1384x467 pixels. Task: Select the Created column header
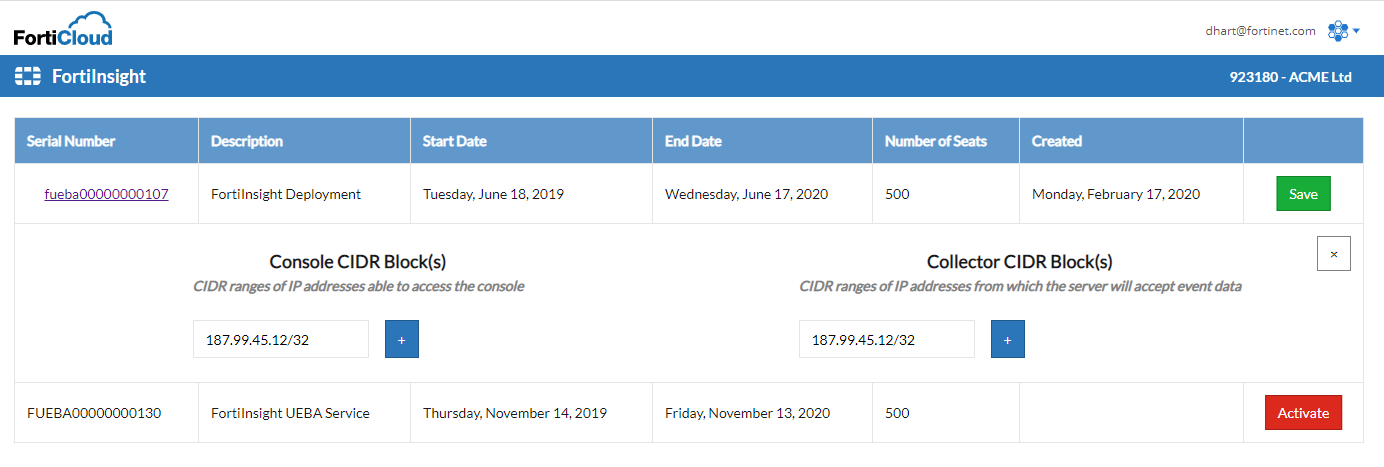coord(1057,141)
